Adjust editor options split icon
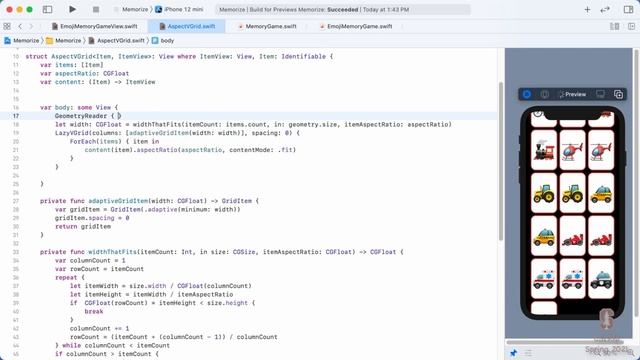 [x=614, y=26]
